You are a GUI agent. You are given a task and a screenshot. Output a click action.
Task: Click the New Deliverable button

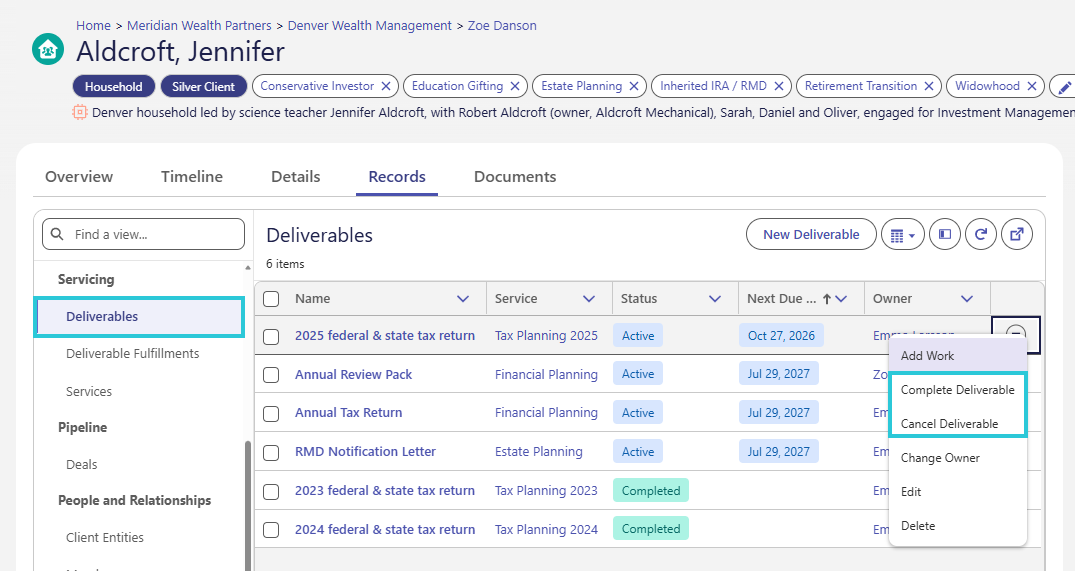pyautogui.click(x=811, y=234)
